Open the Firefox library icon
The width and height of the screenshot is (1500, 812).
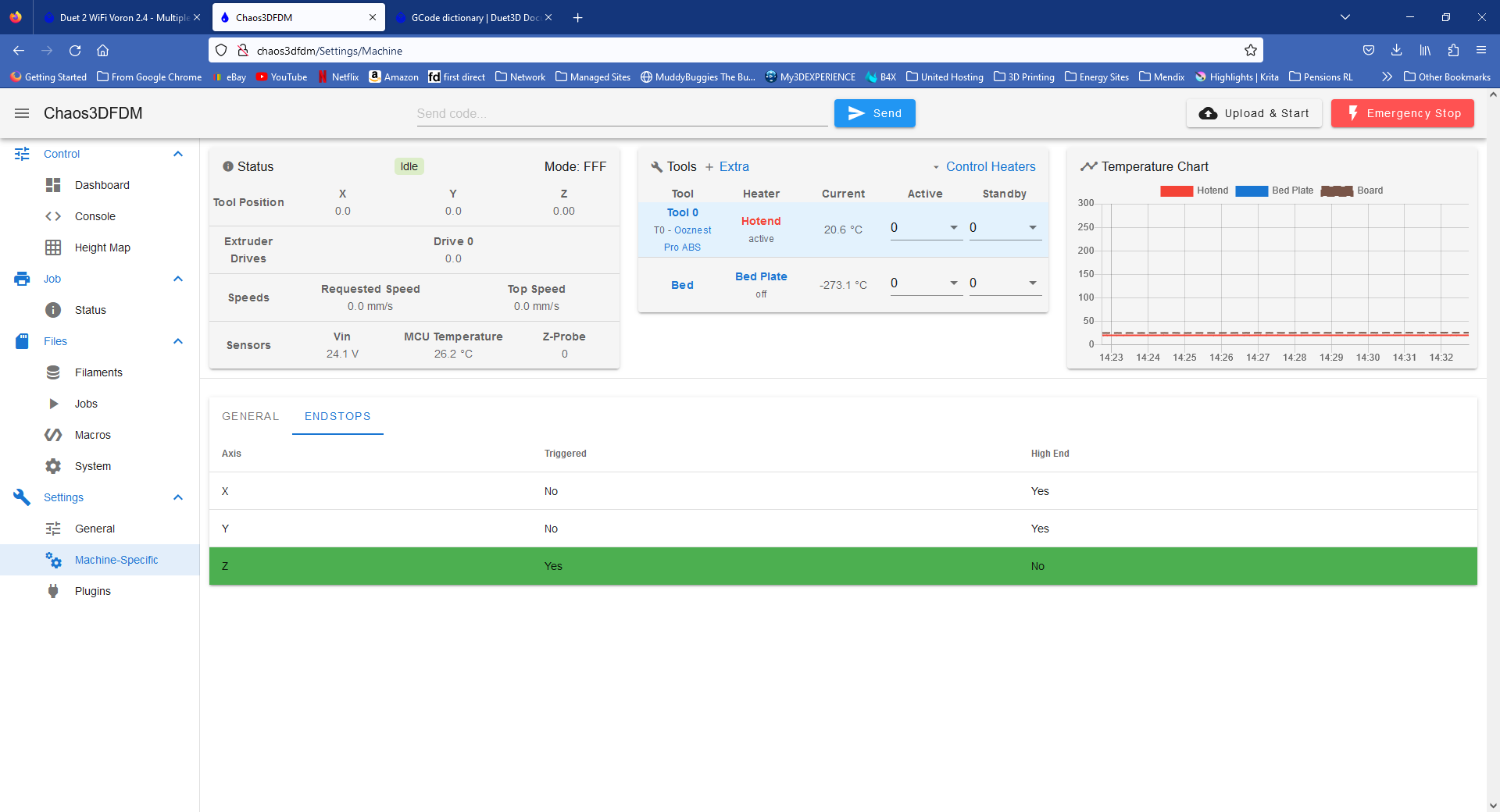pos(1425,51)
